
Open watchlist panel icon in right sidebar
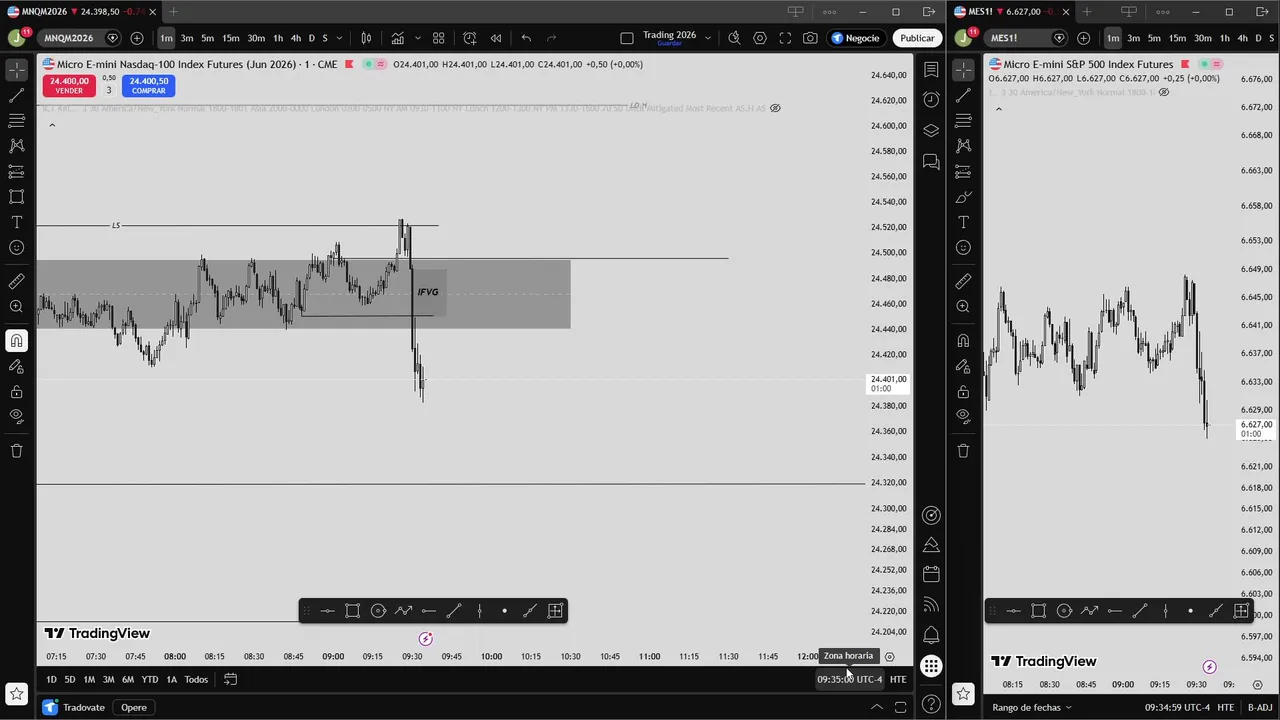(x=931, y=70)
